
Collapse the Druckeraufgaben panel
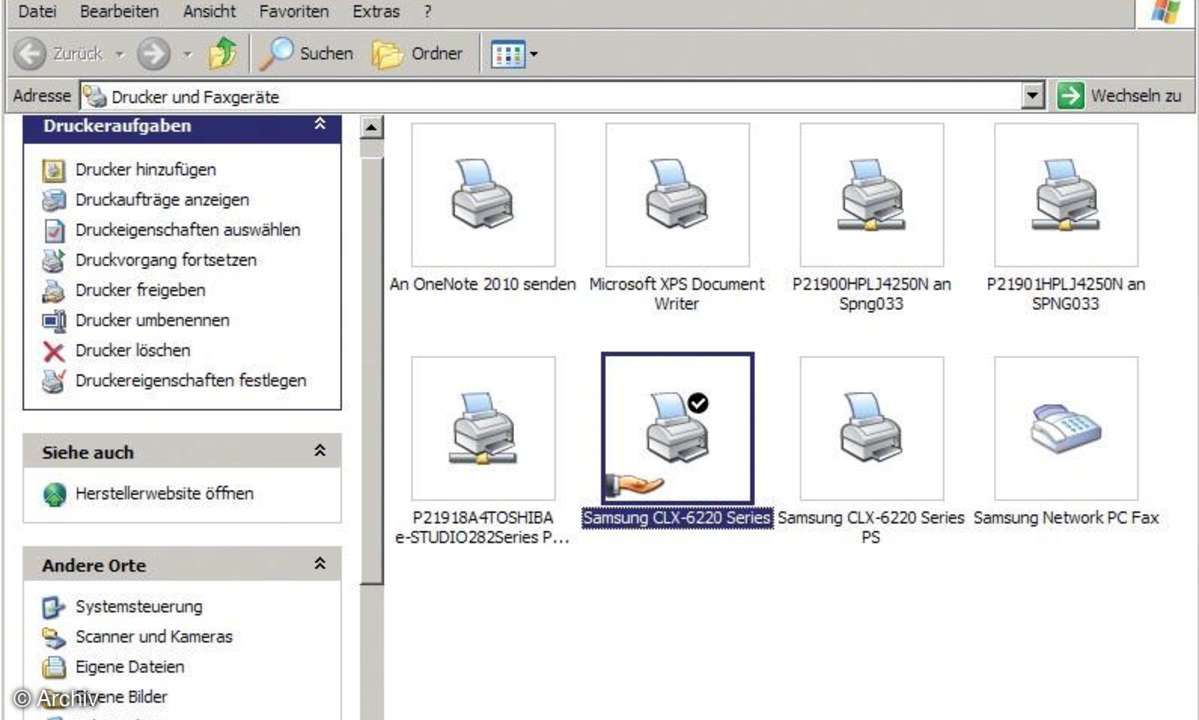(x=320, y=124)
